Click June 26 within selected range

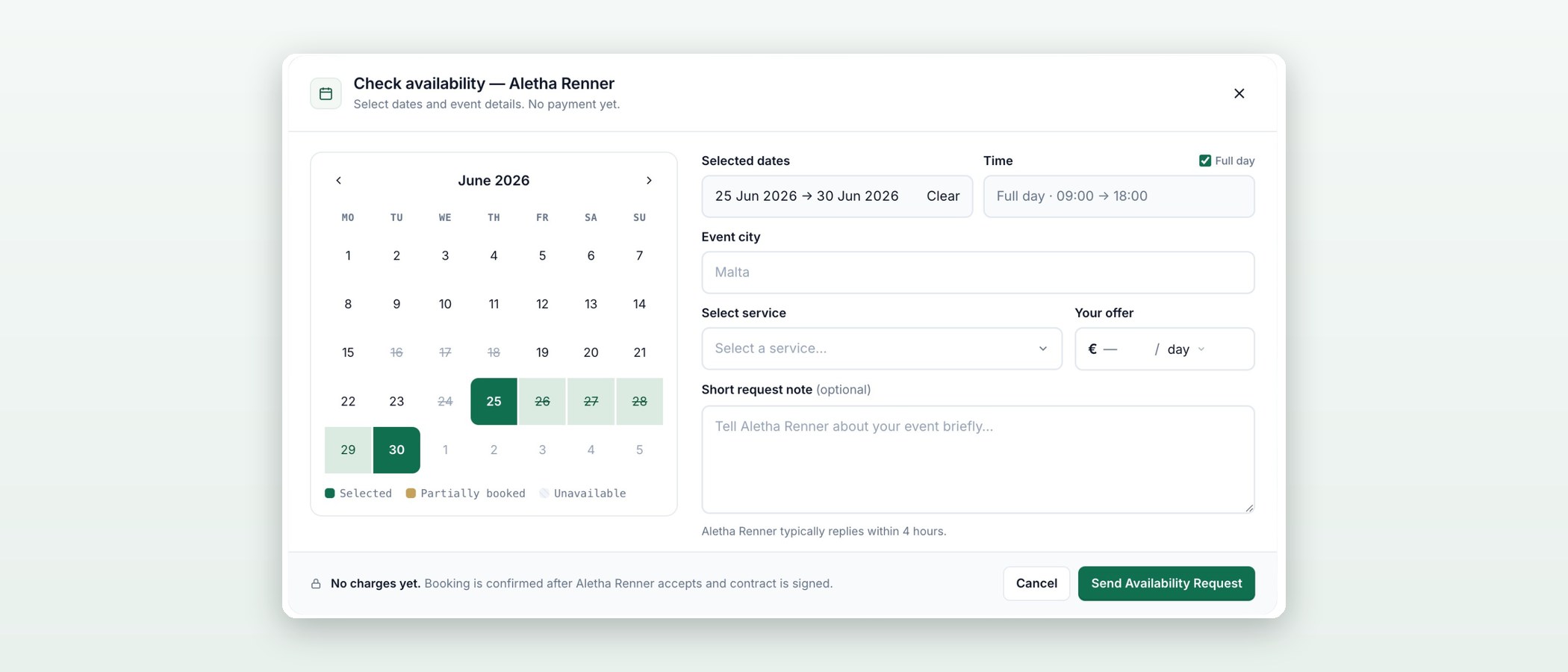coord(542,401)
